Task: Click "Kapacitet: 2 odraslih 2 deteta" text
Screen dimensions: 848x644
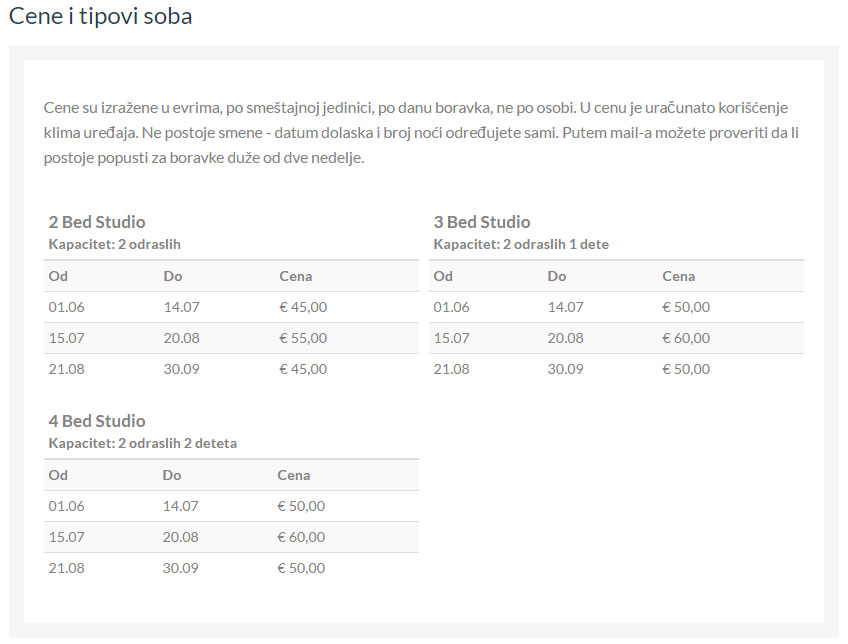Action: [x=143, y=443]
